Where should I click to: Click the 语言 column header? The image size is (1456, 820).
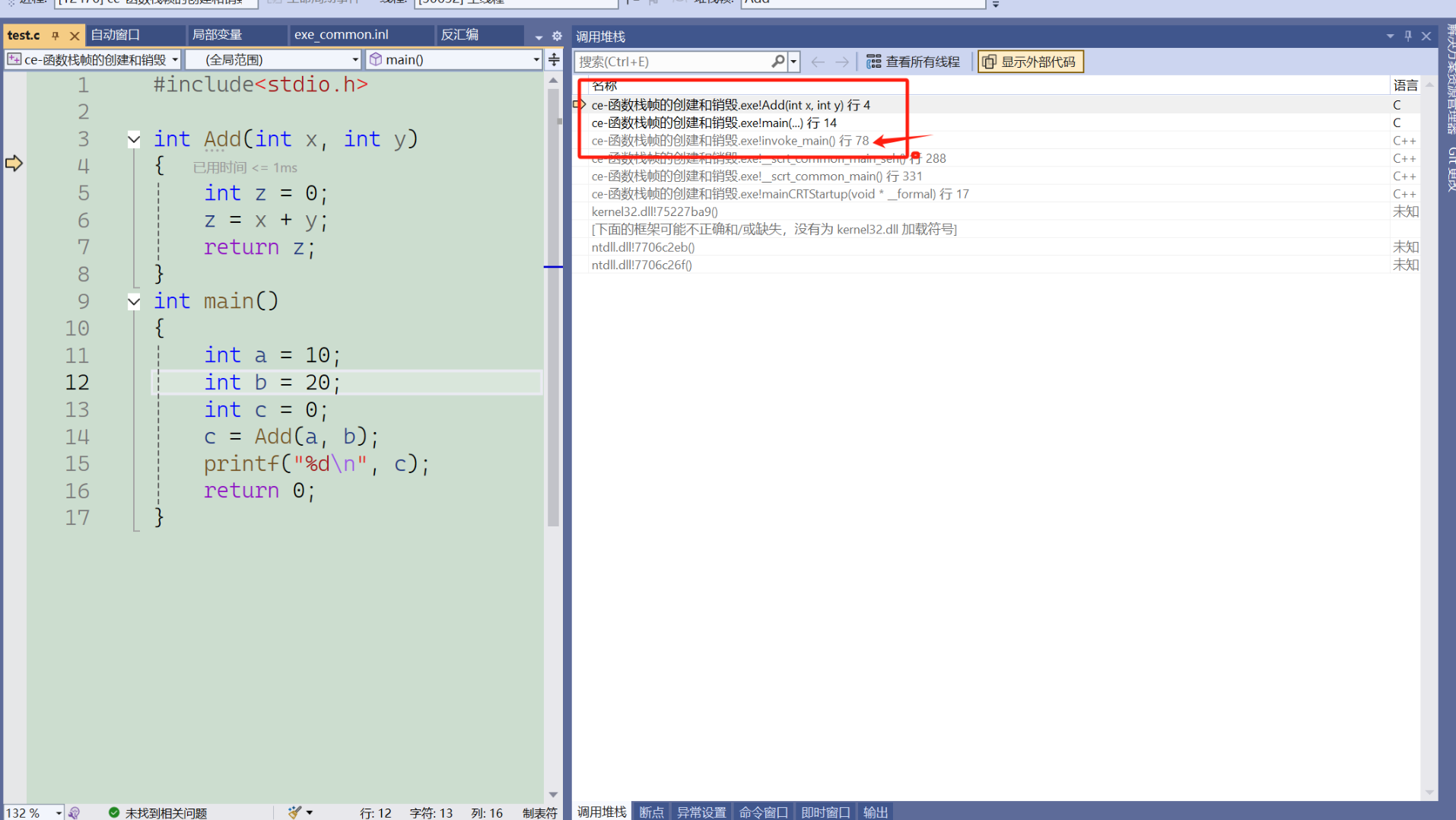[1405, 86]
